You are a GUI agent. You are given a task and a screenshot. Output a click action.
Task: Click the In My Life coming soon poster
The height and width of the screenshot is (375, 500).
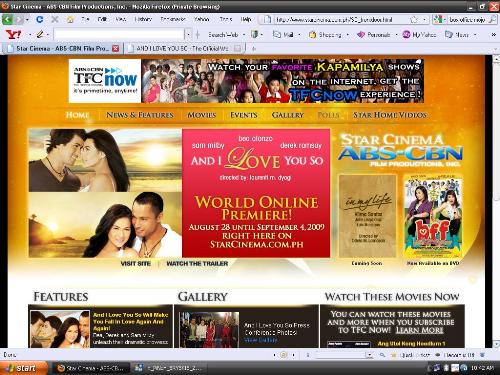(367, 216)
